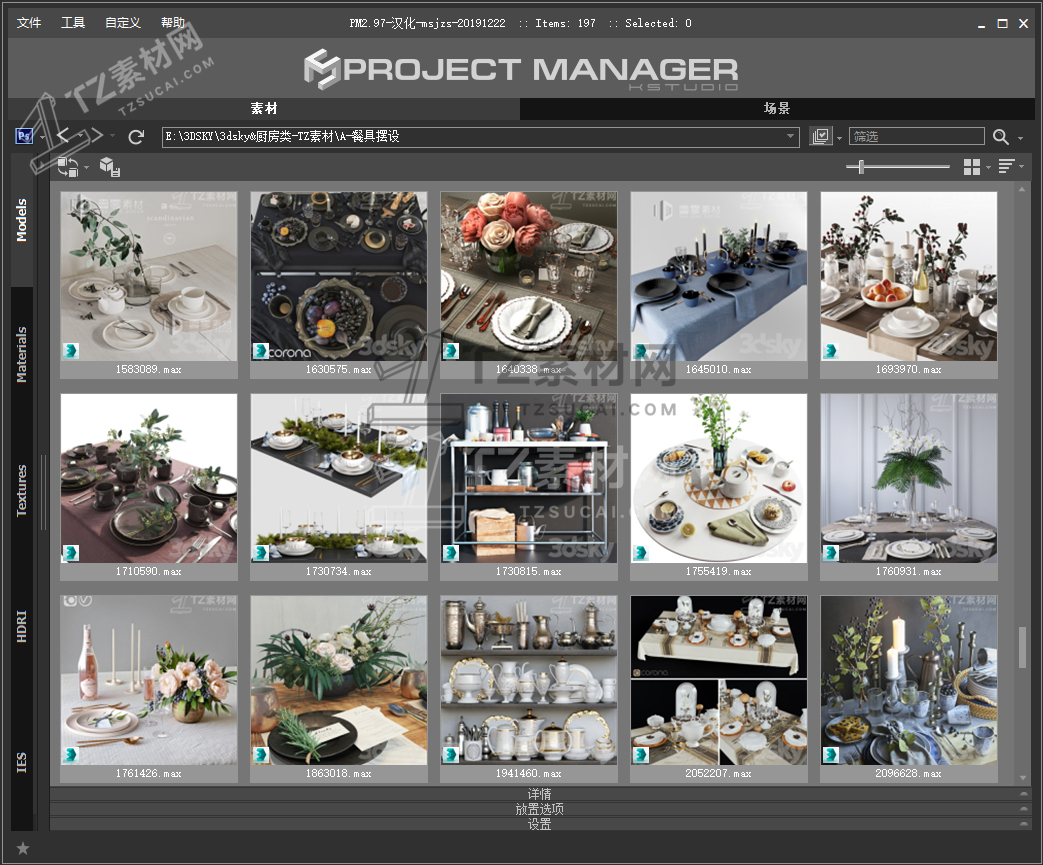Viewport: 1043px width, 865px height.
Task: Expand the 设置 settings panel
Action: (539, 824)
